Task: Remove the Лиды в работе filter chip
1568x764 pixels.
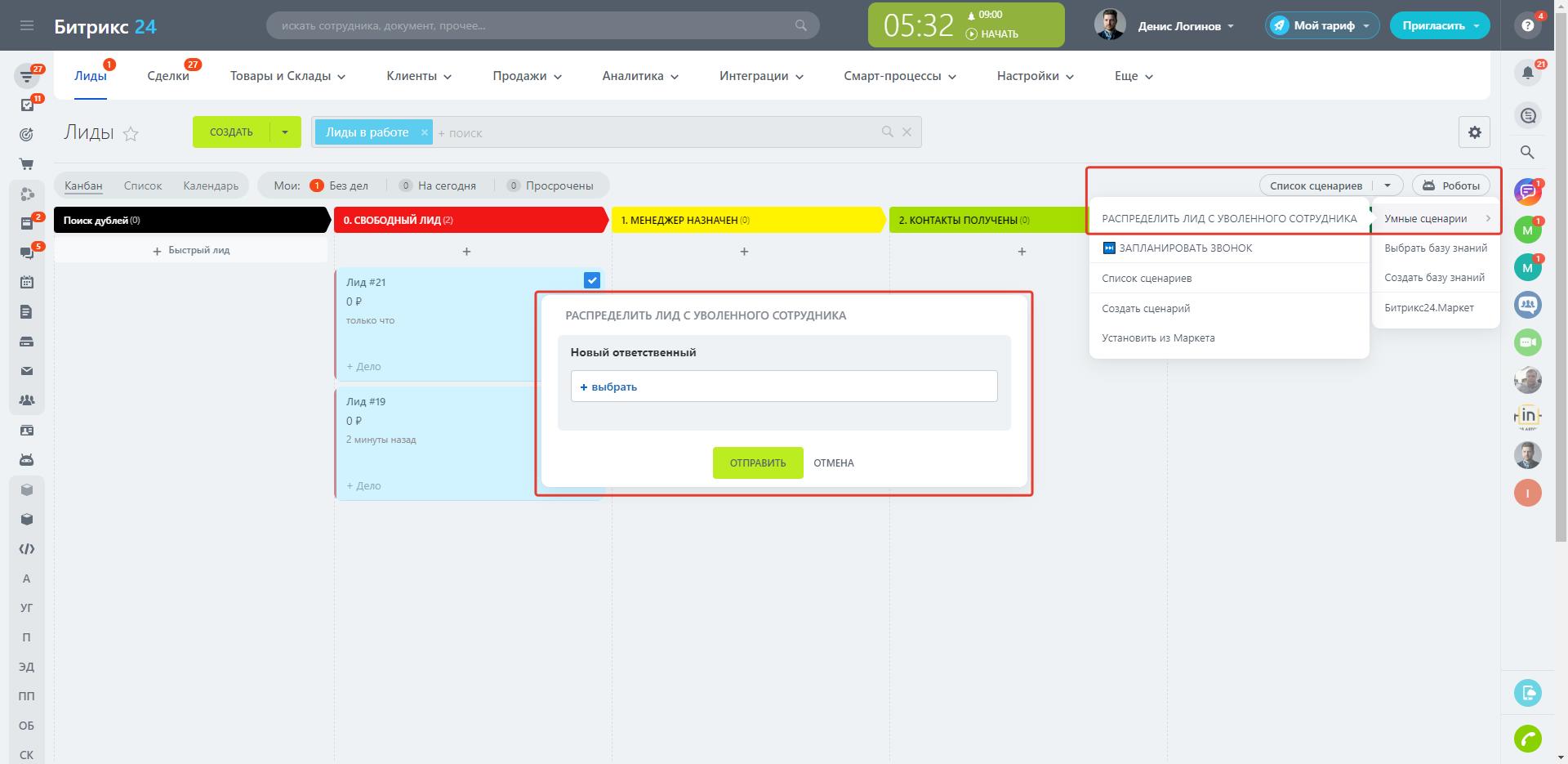Action: click(424, 132)
